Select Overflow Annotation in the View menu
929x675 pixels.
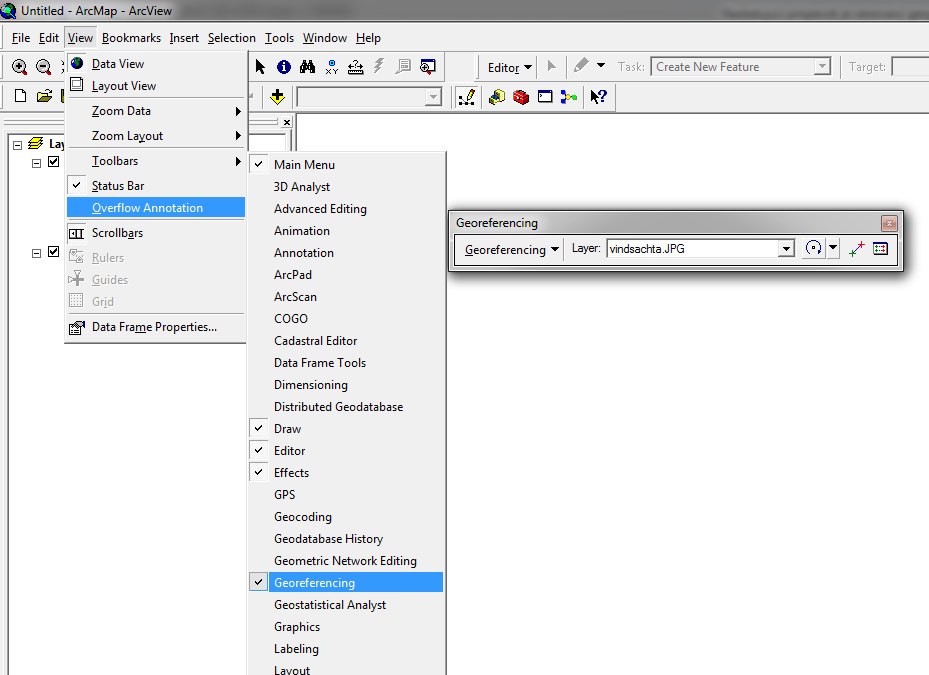156,208
